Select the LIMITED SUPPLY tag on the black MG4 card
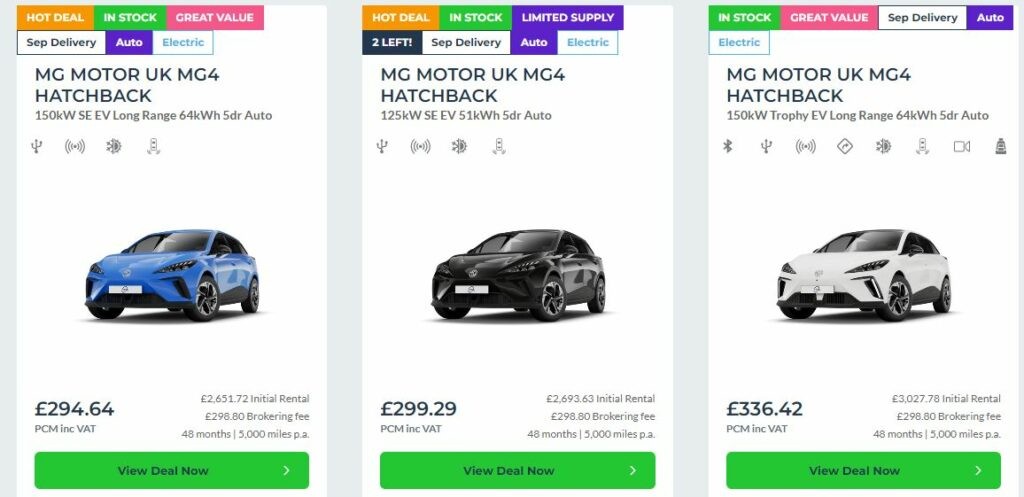 tap(567, 17)
